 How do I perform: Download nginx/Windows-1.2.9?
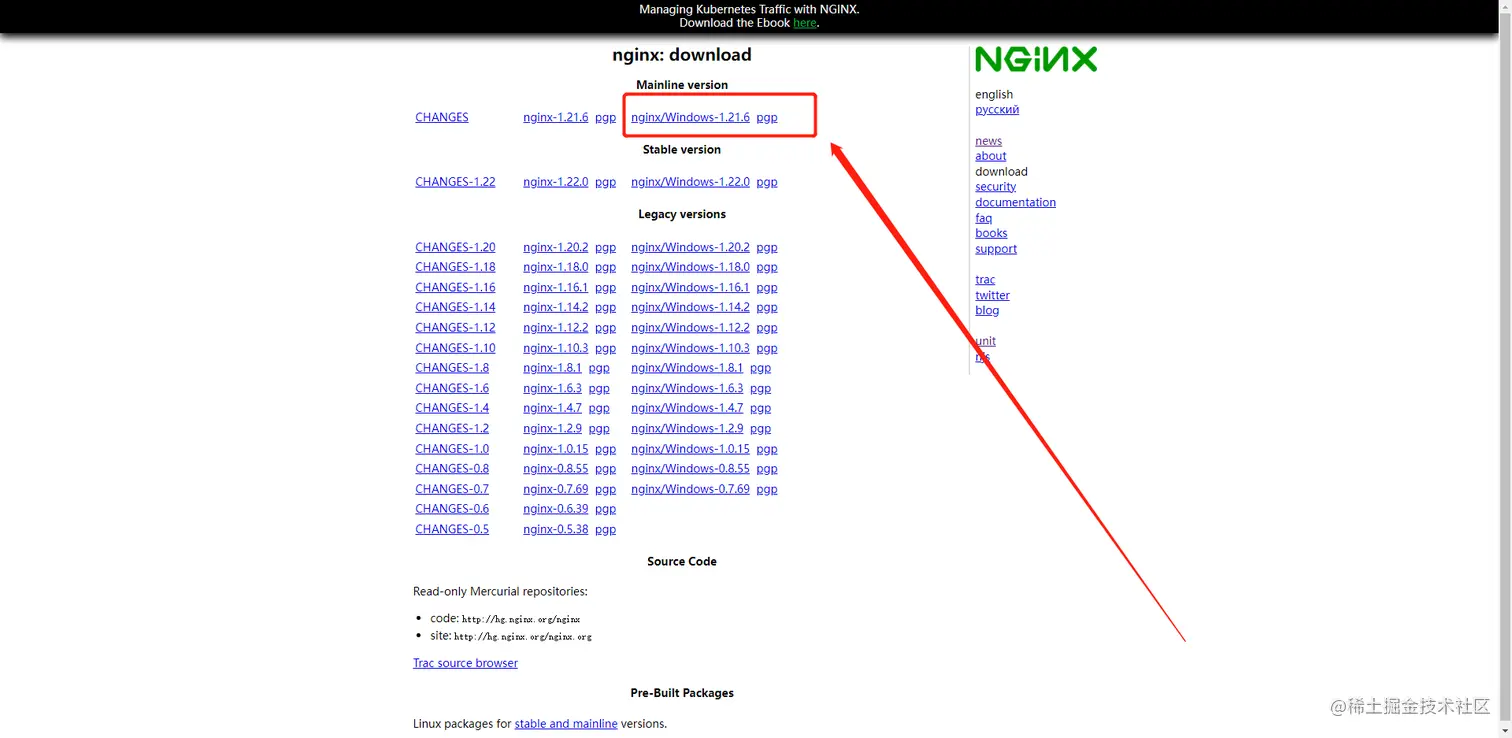click(687, 428)
